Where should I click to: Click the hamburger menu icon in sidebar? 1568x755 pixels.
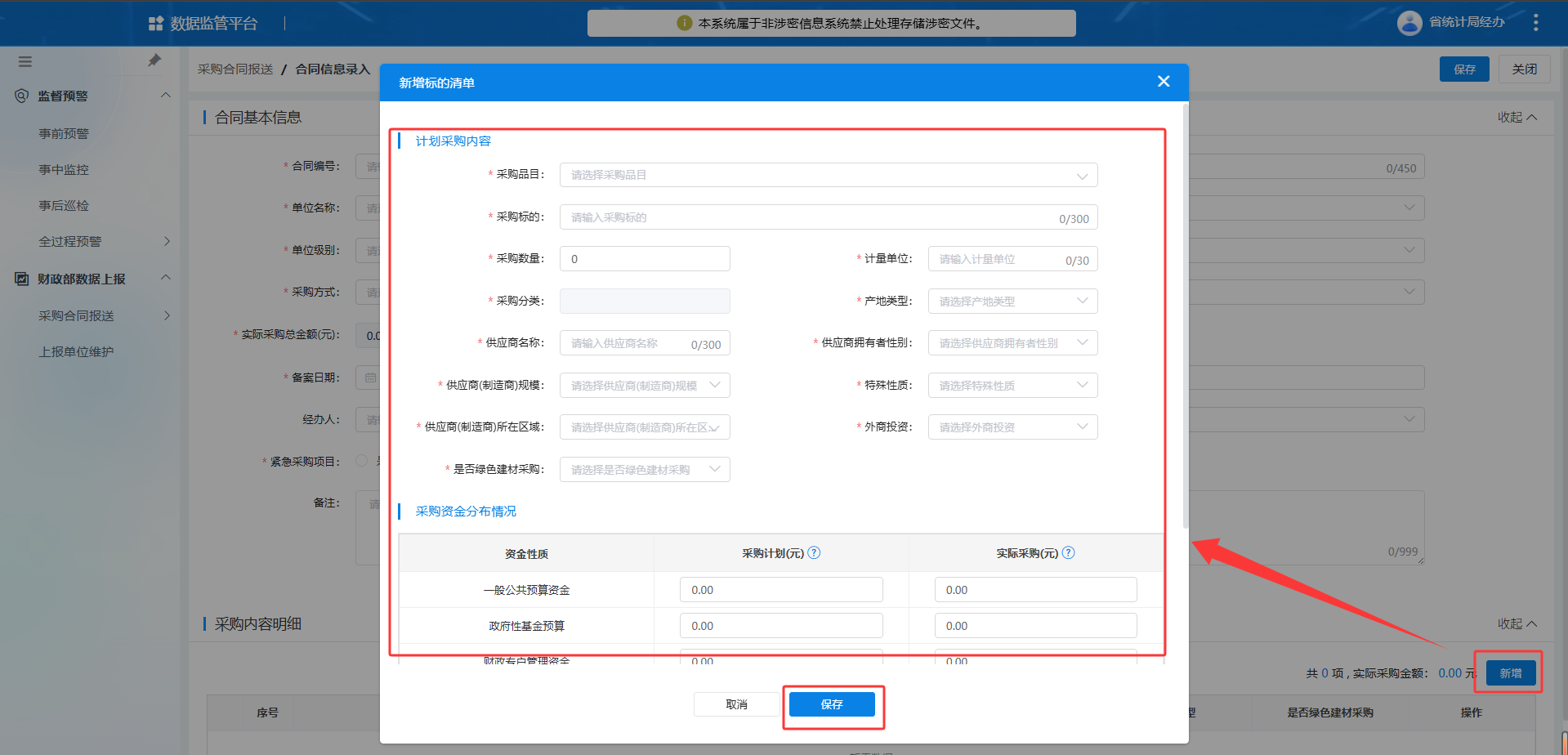coord(25,61)
